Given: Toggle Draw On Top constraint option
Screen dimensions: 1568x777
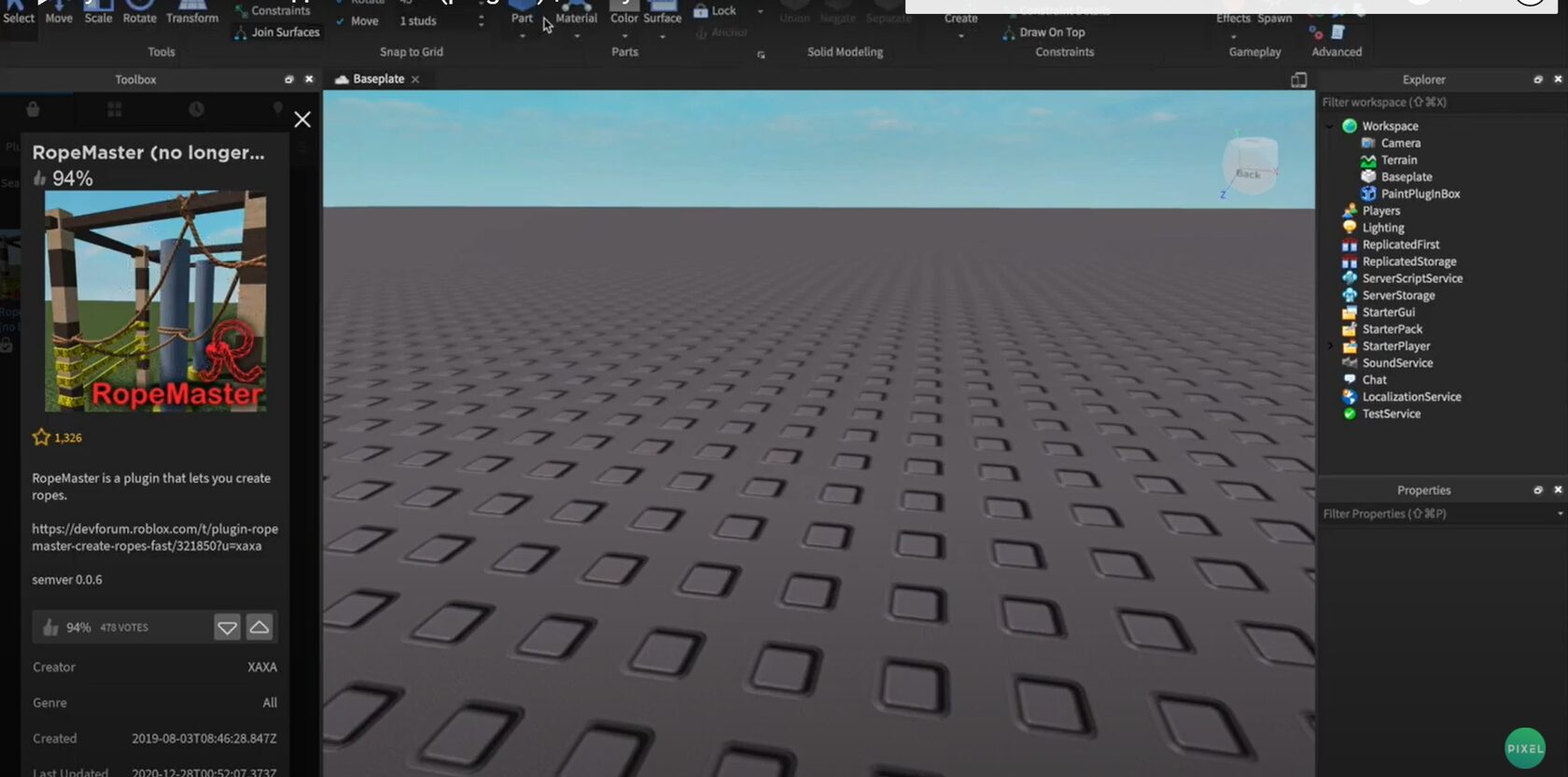Looking at the screenshot, I should [x=1043, y=32].
